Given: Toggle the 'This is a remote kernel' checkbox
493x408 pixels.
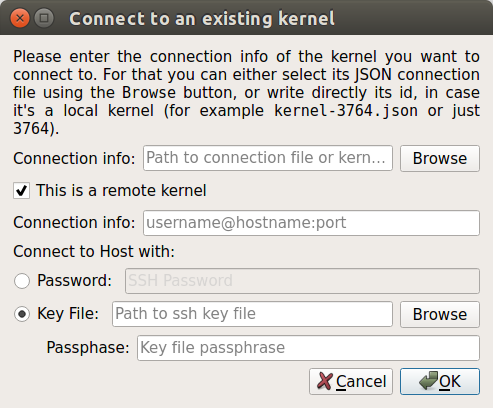Looking at the screenshot, I should (22, 191).
